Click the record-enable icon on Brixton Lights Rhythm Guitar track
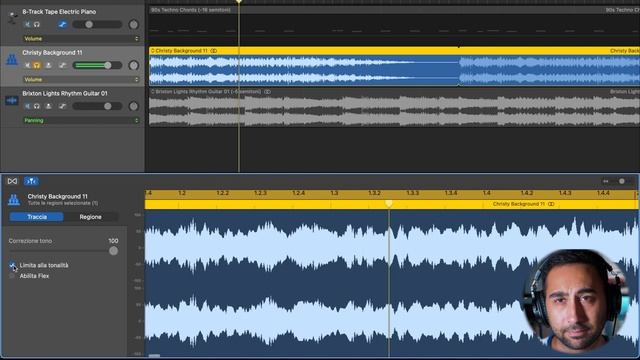This screenshot has width=640, height=360. coord(49,106)
